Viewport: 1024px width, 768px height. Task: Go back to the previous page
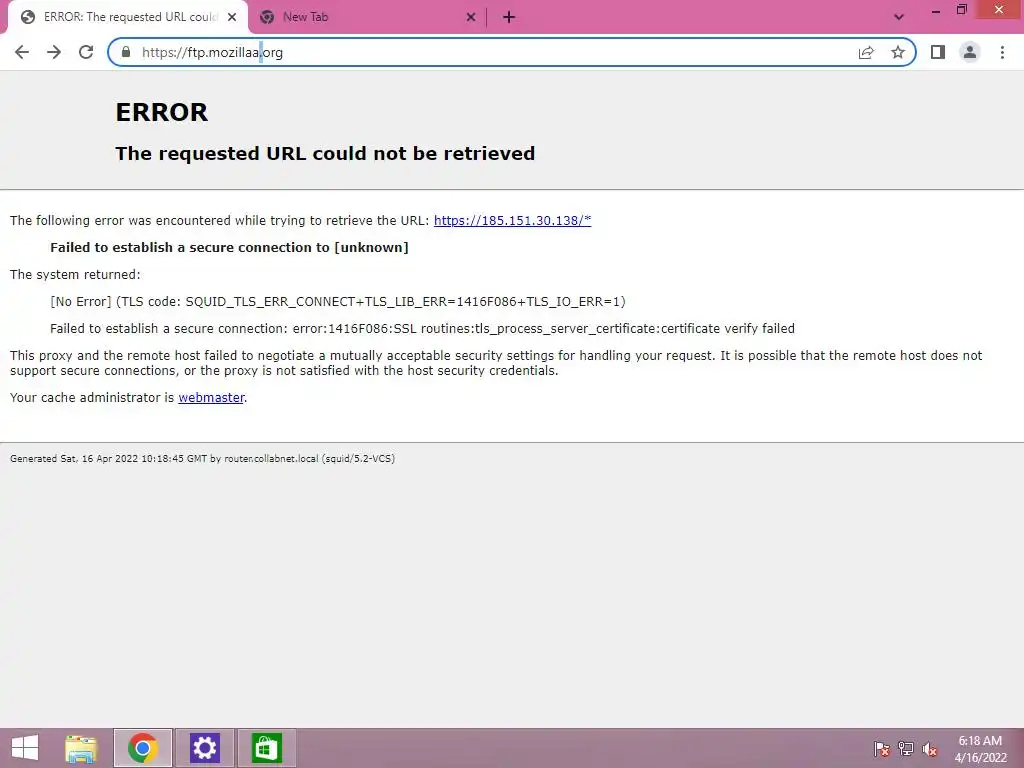click(x=22, y=52)
